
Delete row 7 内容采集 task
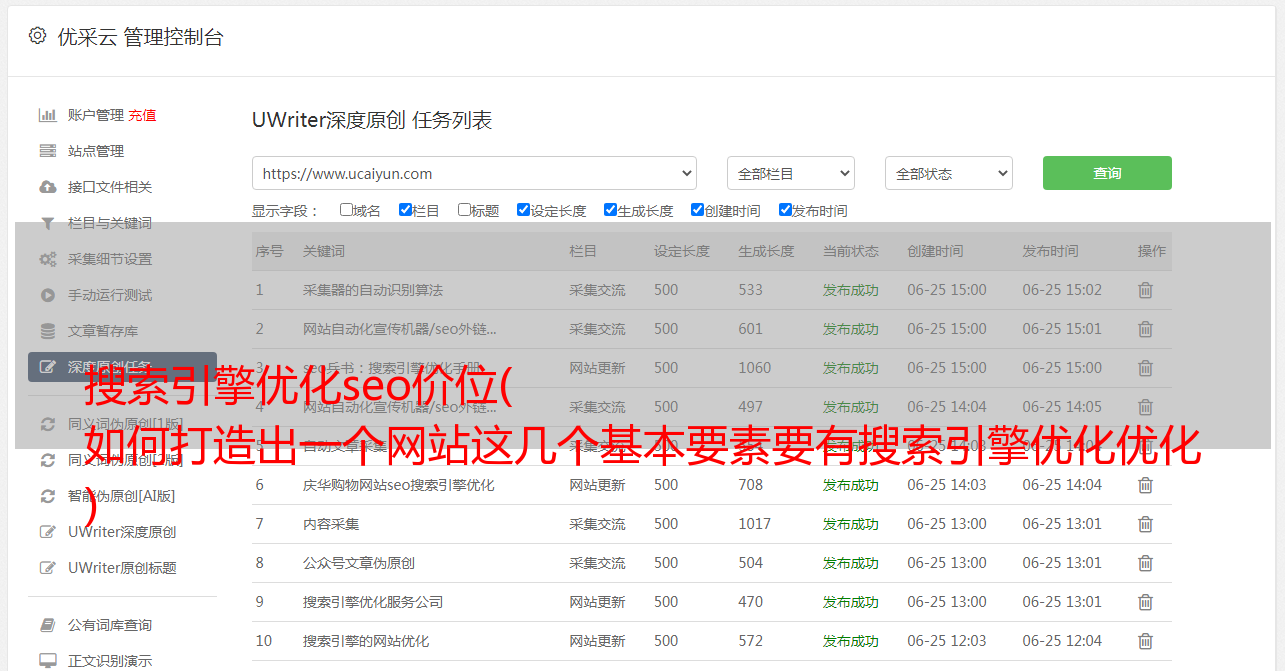1145,524
